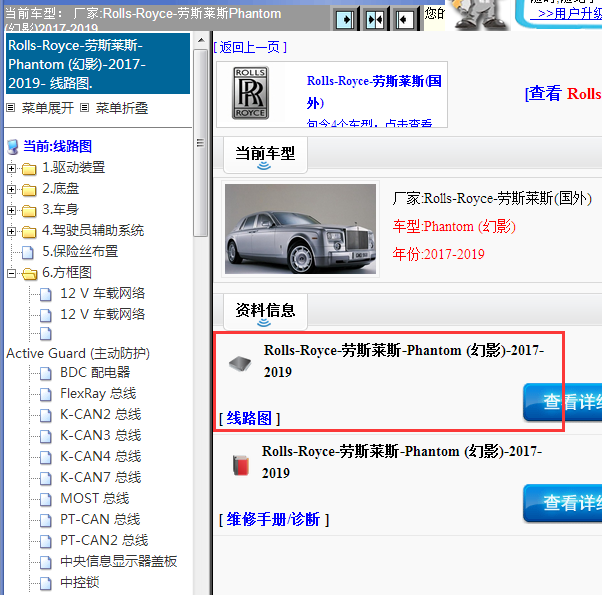
Task: Open the 维修手册/诊断 link
Action: pyautogui.click(x=273, y=519)
